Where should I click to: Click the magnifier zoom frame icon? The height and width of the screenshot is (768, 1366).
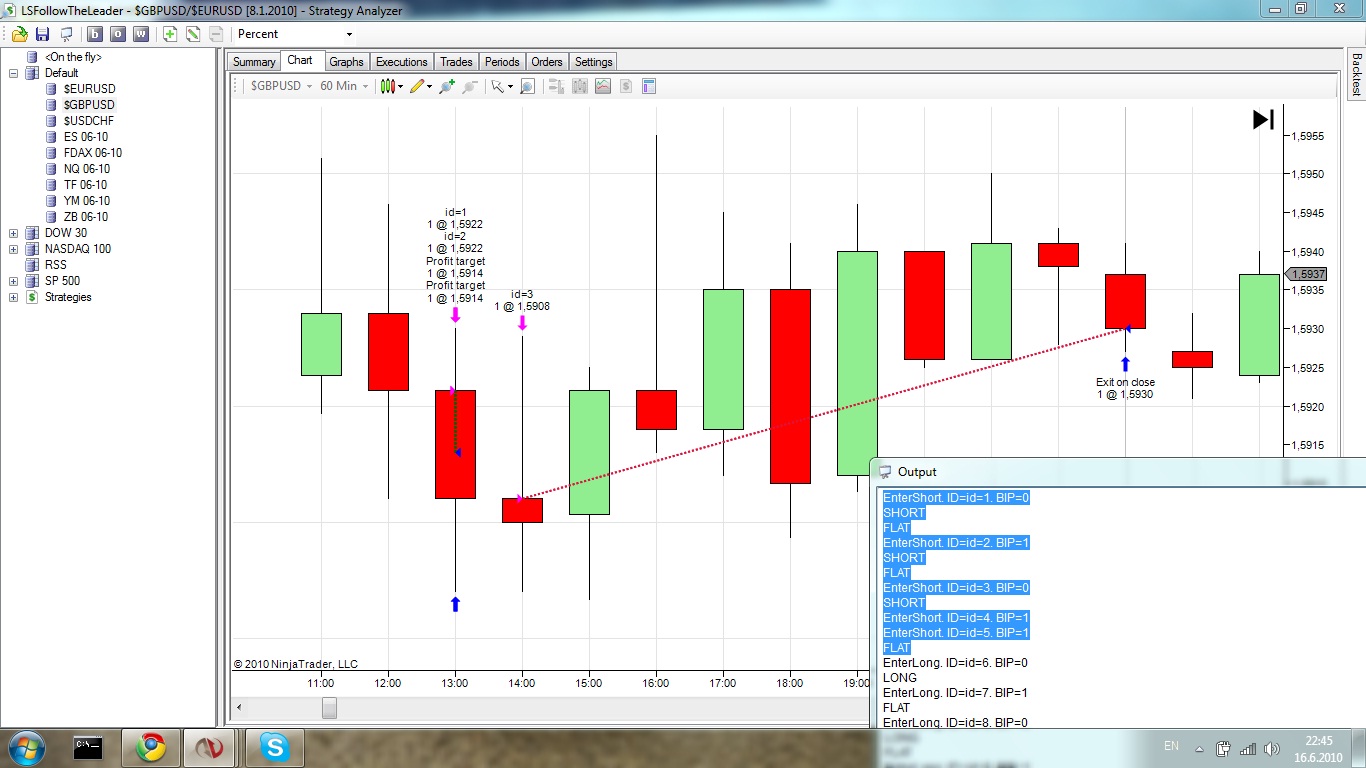(527, 86)
